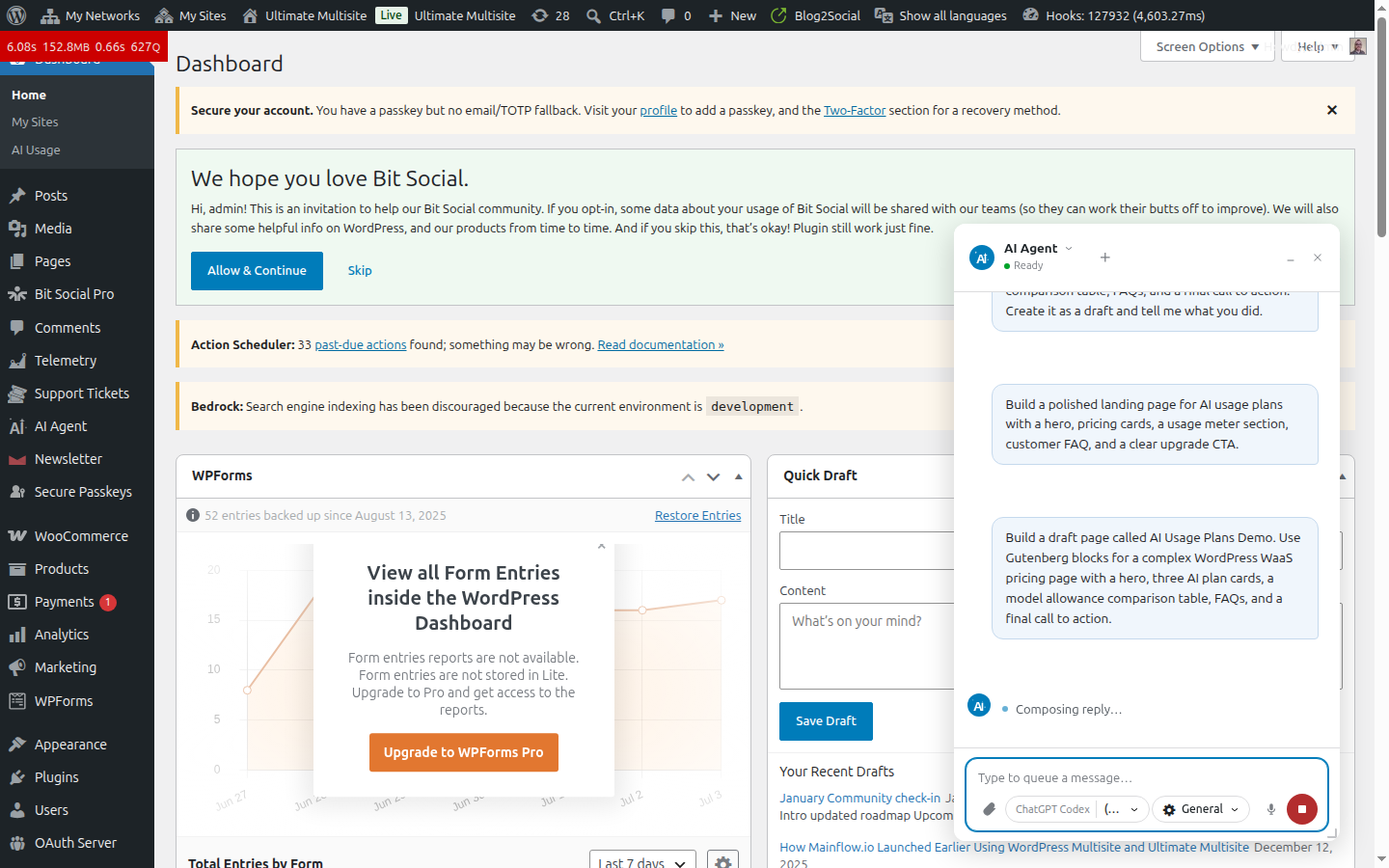
Task: Minimize the AI Agent chat panel
Action: click(1291, 258)
